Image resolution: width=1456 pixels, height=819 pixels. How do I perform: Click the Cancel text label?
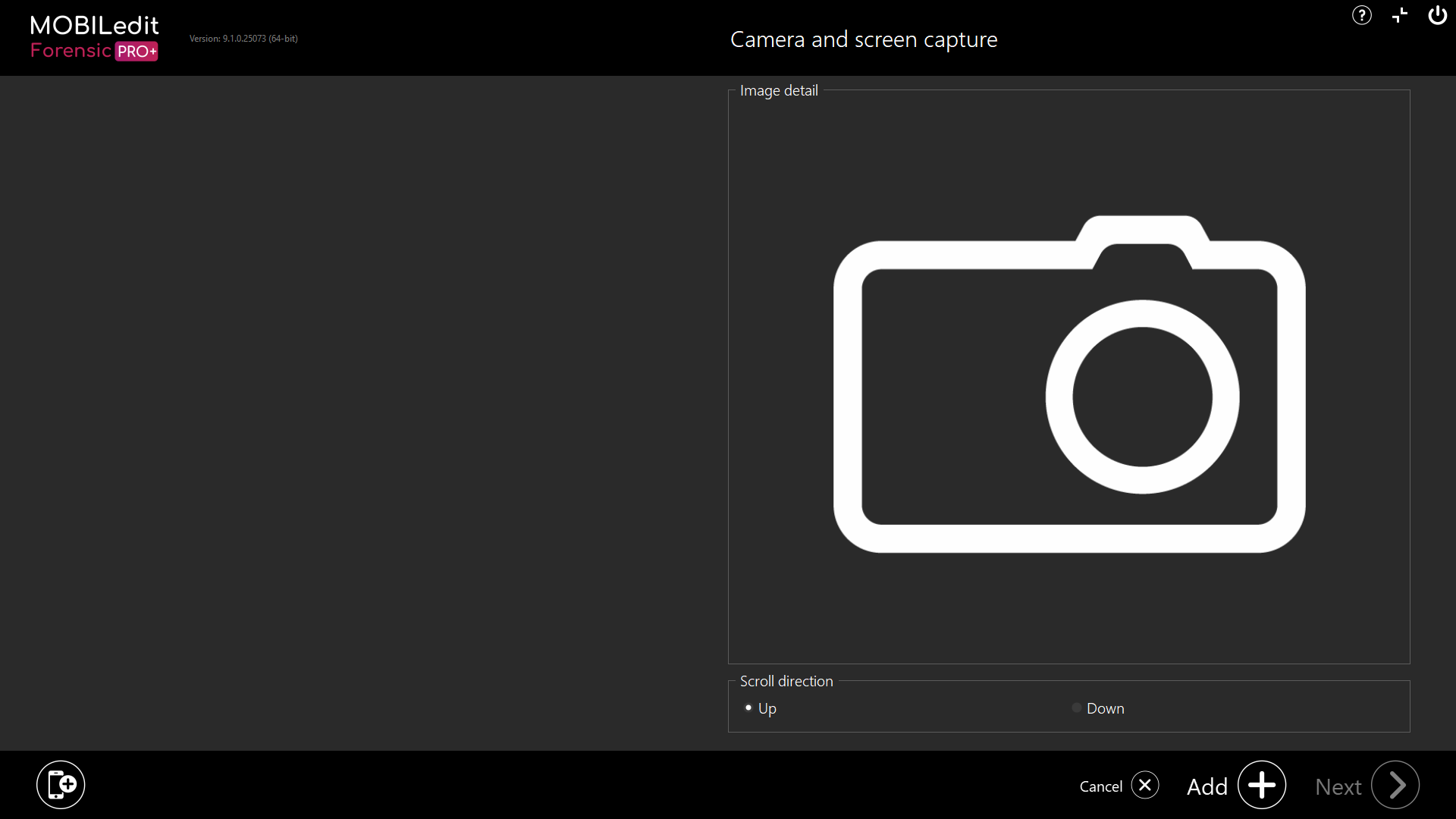click(1100, 786)
